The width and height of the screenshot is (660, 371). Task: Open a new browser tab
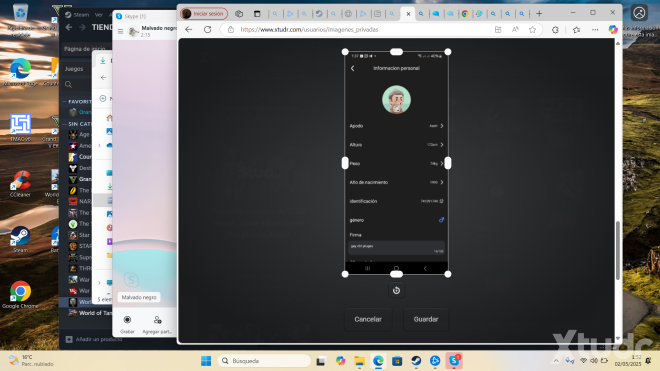tap(539, 13)
